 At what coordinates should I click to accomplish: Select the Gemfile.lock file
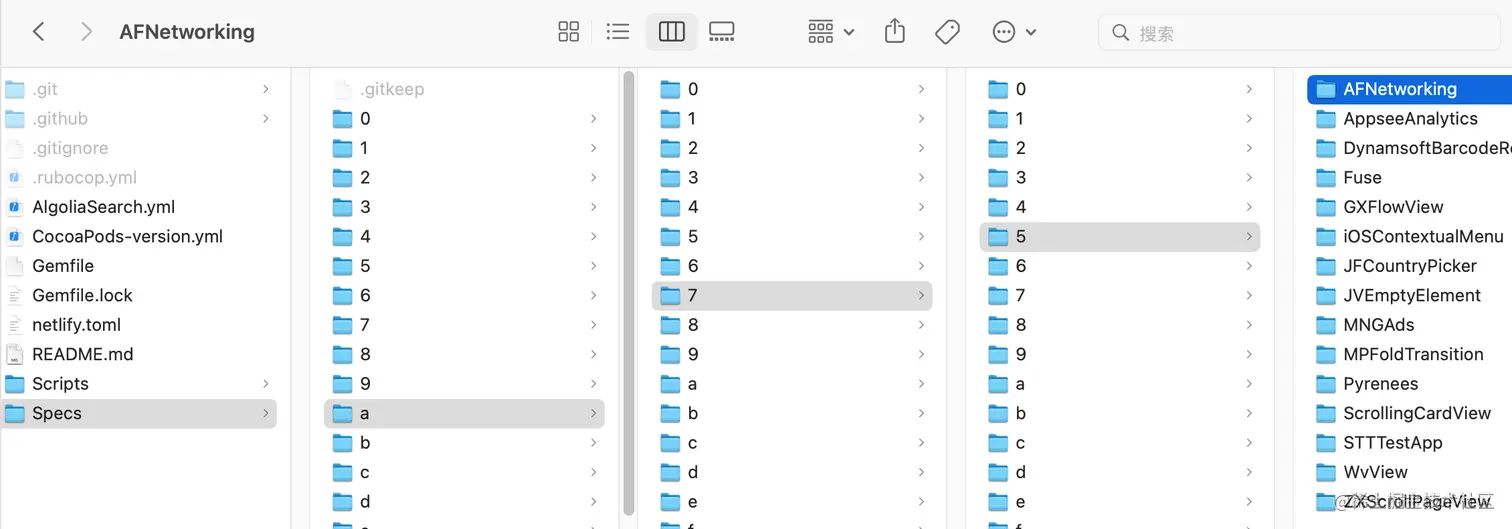click(x=139, y=295)
